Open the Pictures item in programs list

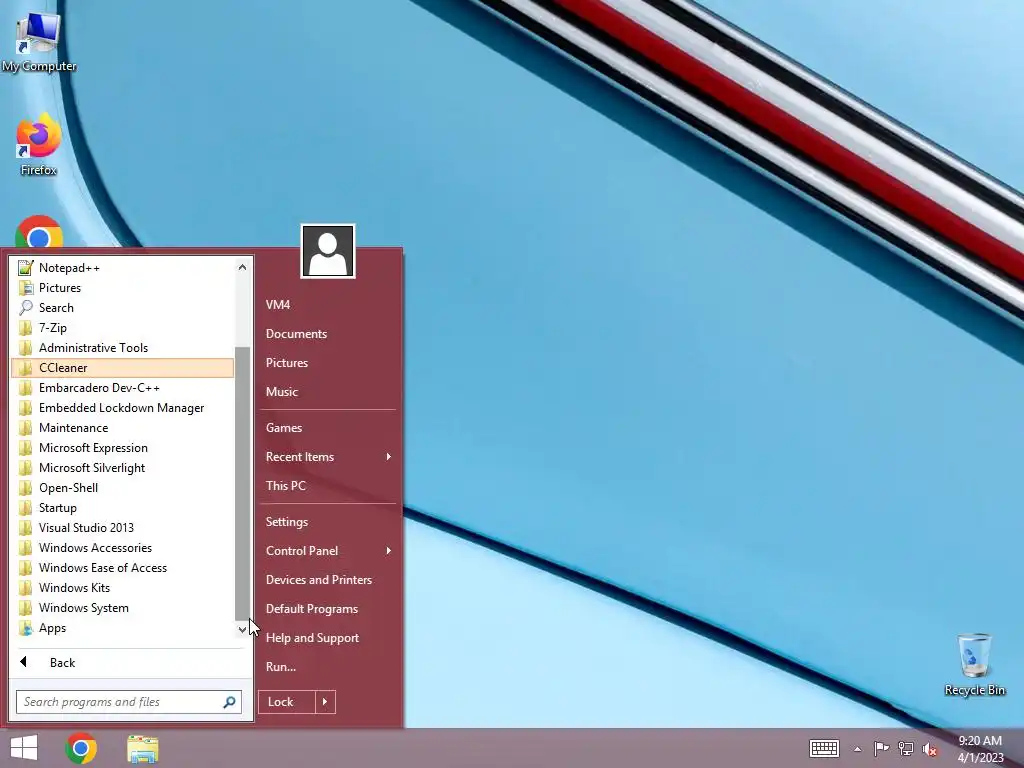[123, 288]
